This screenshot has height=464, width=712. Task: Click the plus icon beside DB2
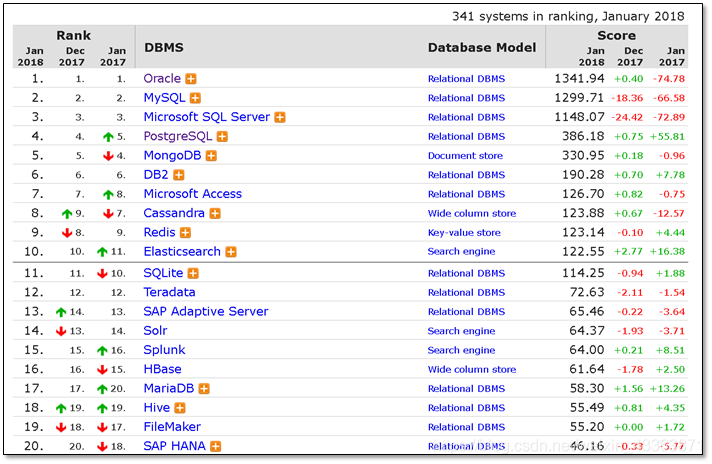tap(179, 175)
